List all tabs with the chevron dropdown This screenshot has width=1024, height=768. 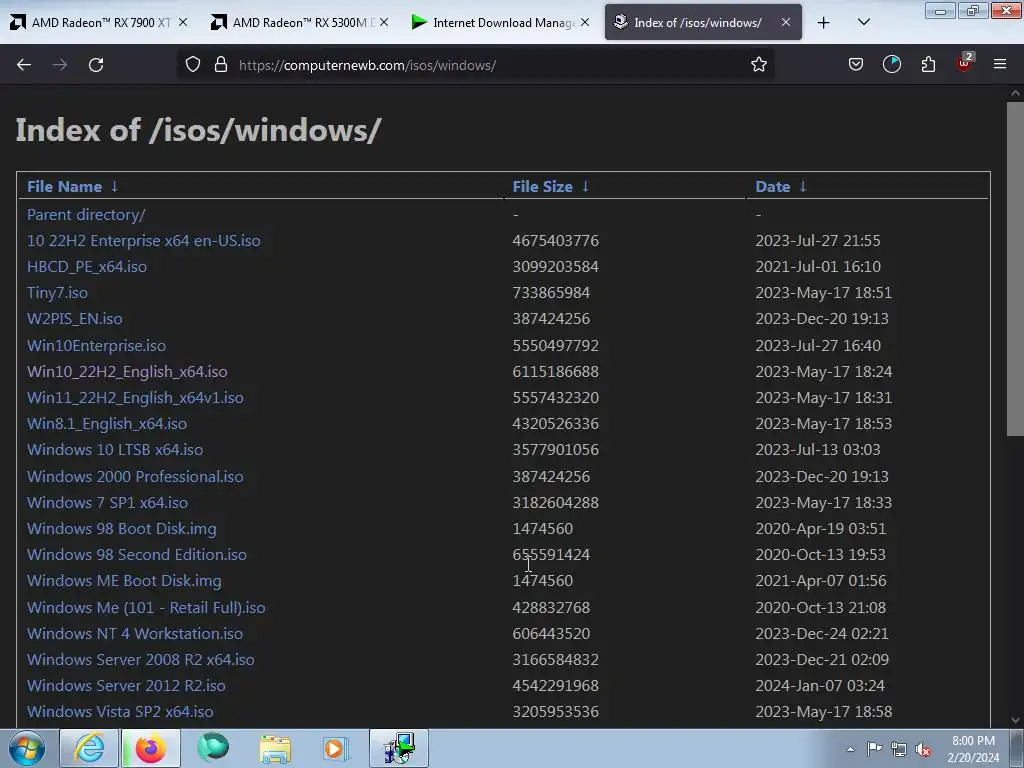[x=863, y=22]
